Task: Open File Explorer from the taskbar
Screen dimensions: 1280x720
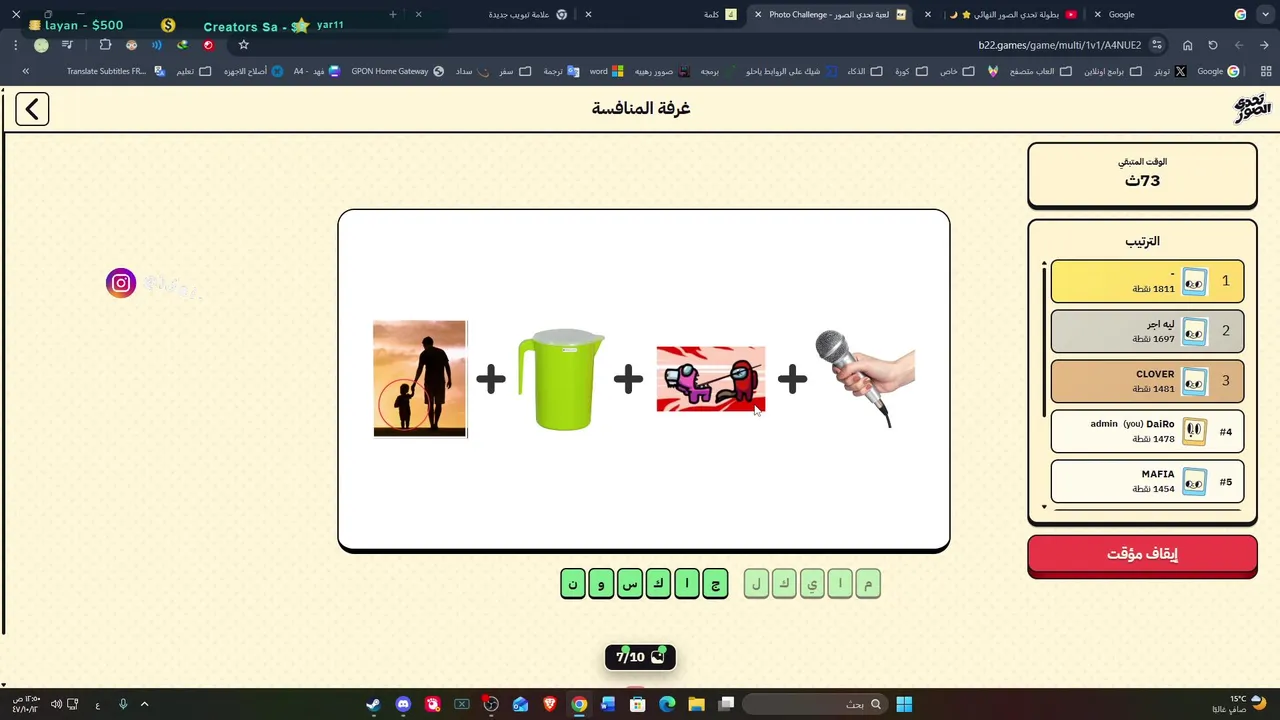Action: (696, 704)
